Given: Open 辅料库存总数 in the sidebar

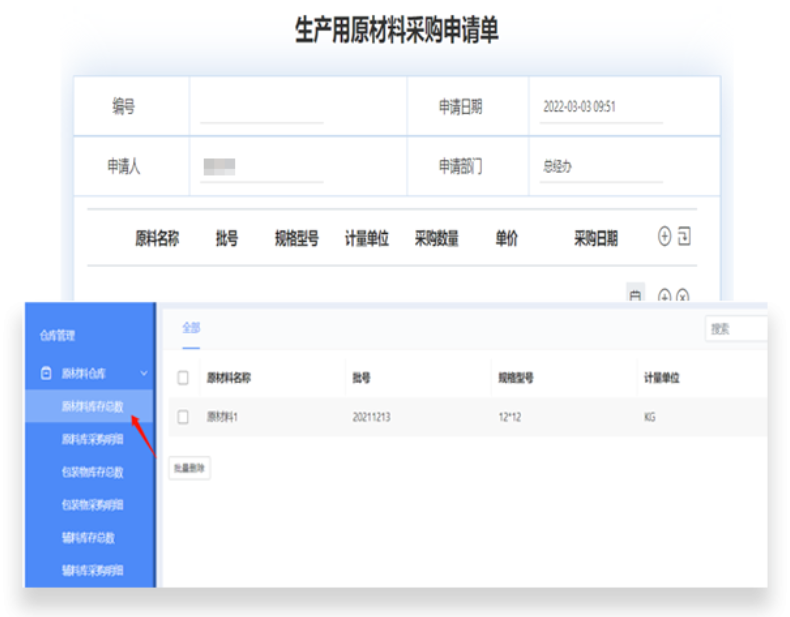Looking at the screenshot, I should point(88,538).
